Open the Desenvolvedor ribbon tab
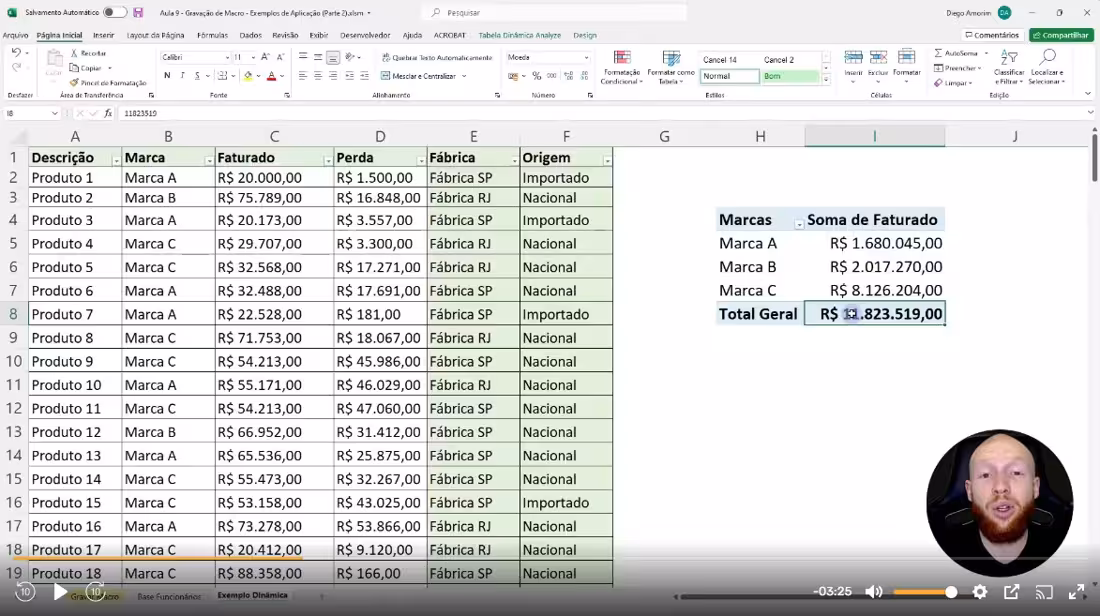This screenshot has height=616, width=1100. coord(365,35)
